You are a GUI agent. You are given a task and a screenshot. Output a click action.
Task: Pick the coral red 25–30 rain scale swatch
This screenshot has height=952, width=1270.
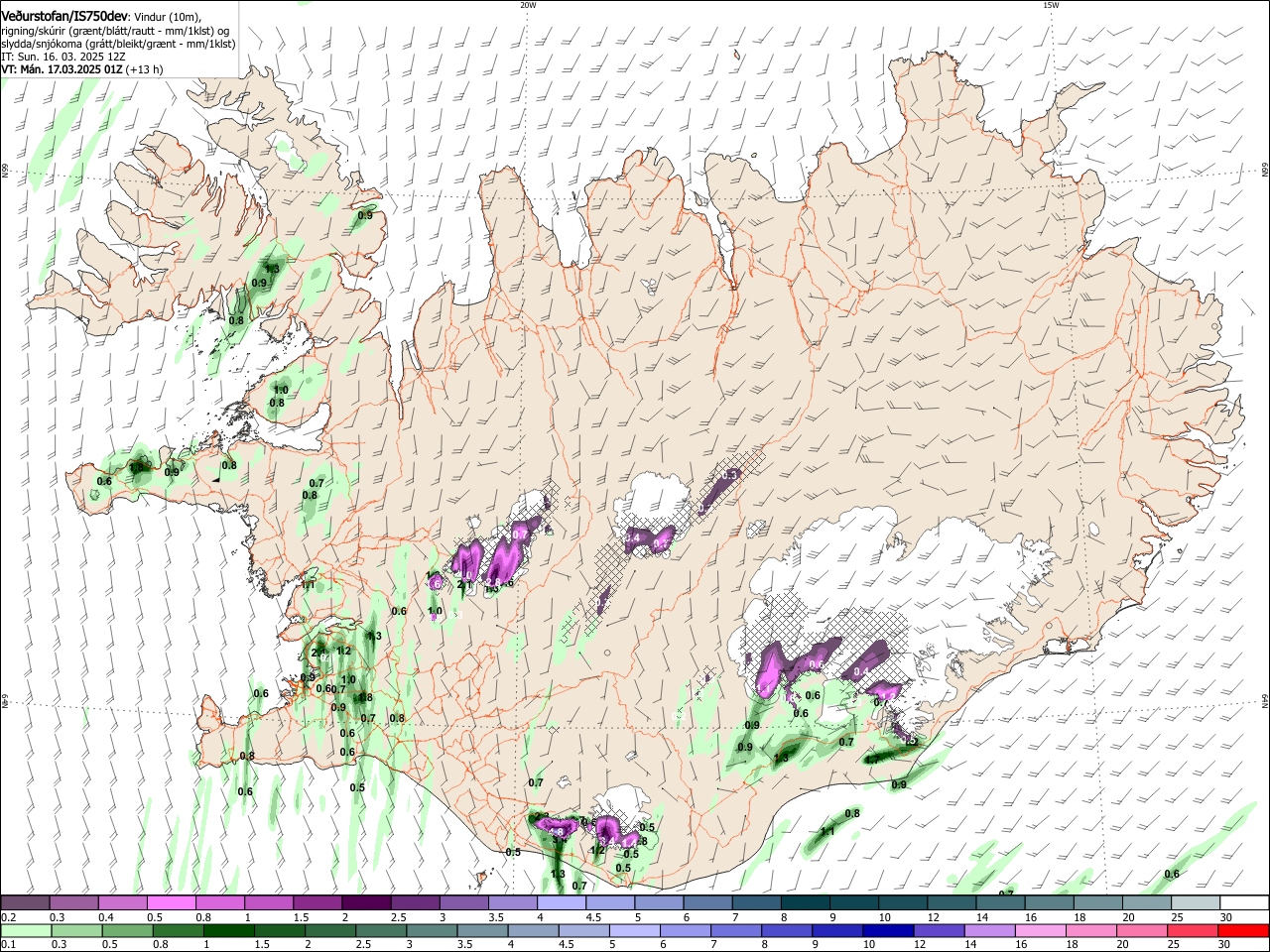(x=1192, y=930)
